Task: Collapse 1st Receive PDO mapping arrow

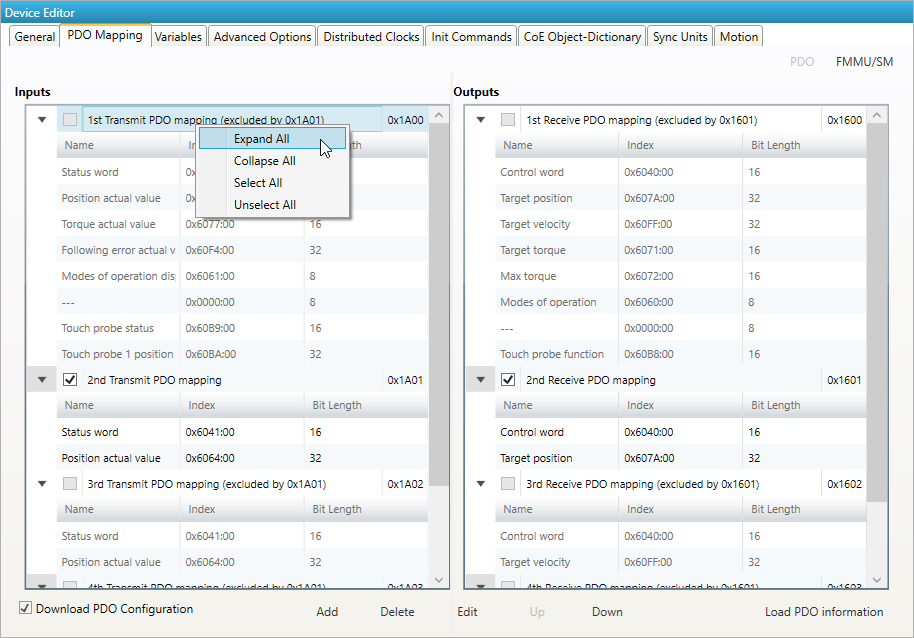Action: coord(481,120)
